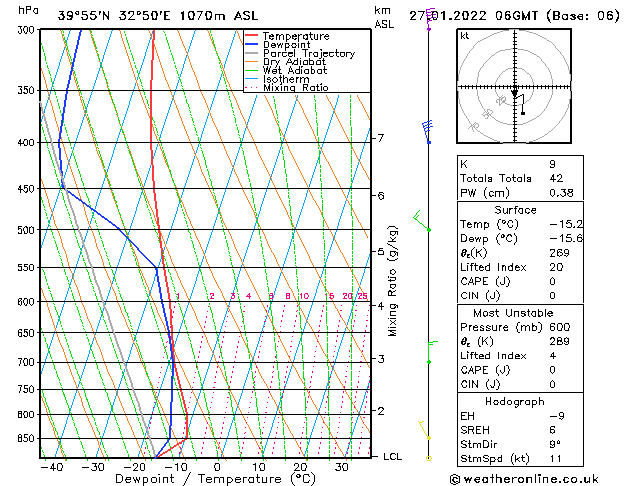The height and width of the screenshot is (486, 629).
Task: Click the red Temperature legend line
Action: coord(251,36)
